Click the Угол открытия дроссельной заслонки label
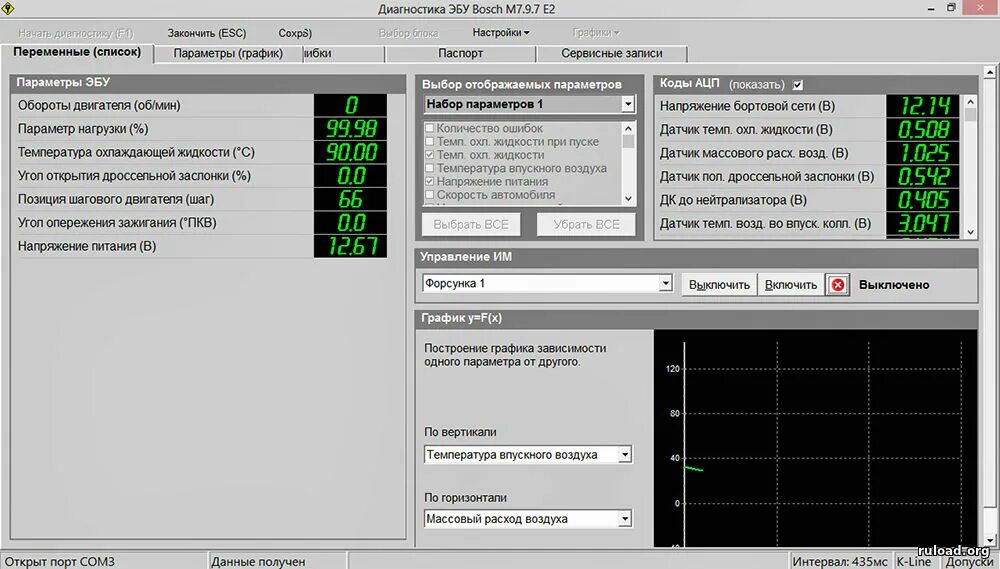 (x=134, y=175)
